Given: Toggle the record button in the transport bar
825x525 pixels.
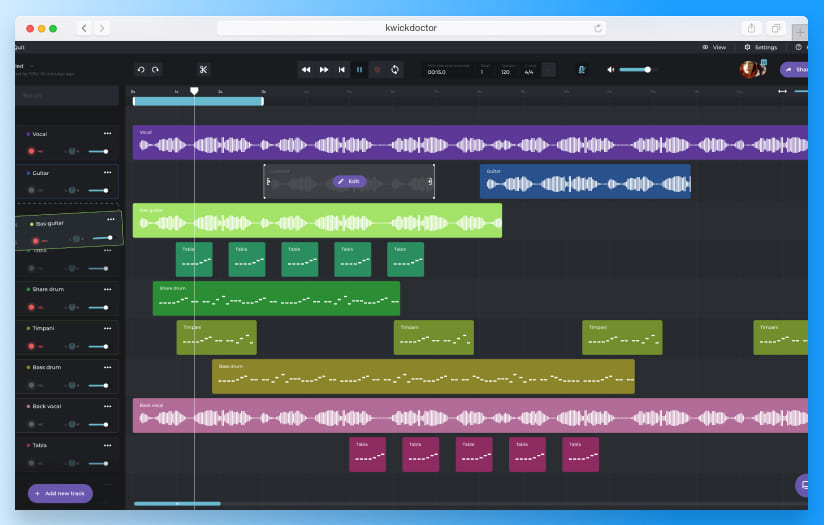Looking at the screenshot, I should click(x=377, y=69).
